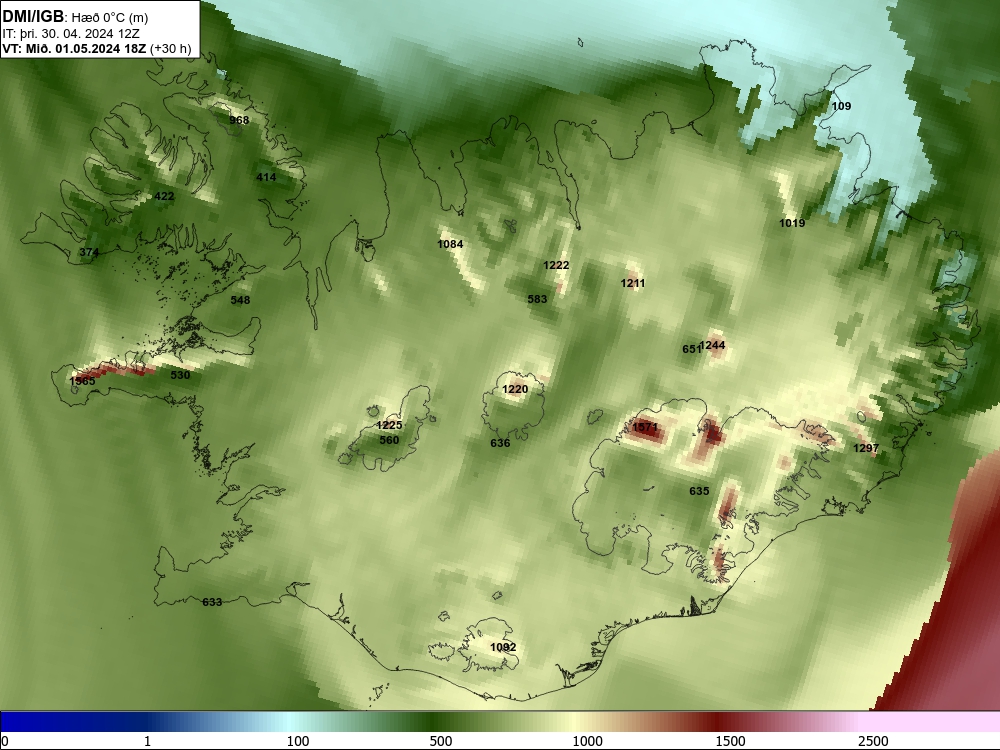1000x750 pixels.
Task: Click the 1220 value on the map
Action: click(515, 390)
